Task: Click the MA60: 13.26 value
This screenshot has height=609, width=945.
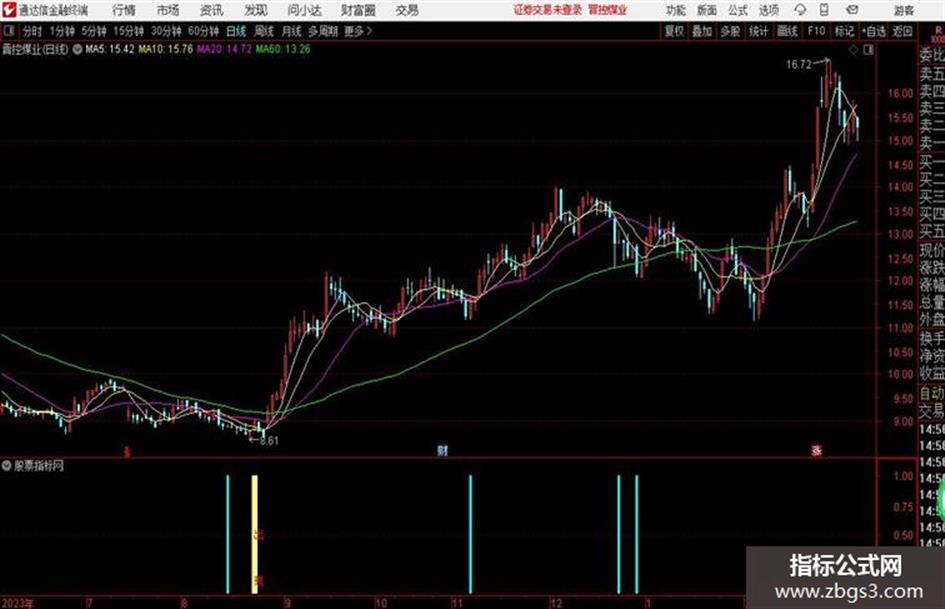Action: pos(283,49)
